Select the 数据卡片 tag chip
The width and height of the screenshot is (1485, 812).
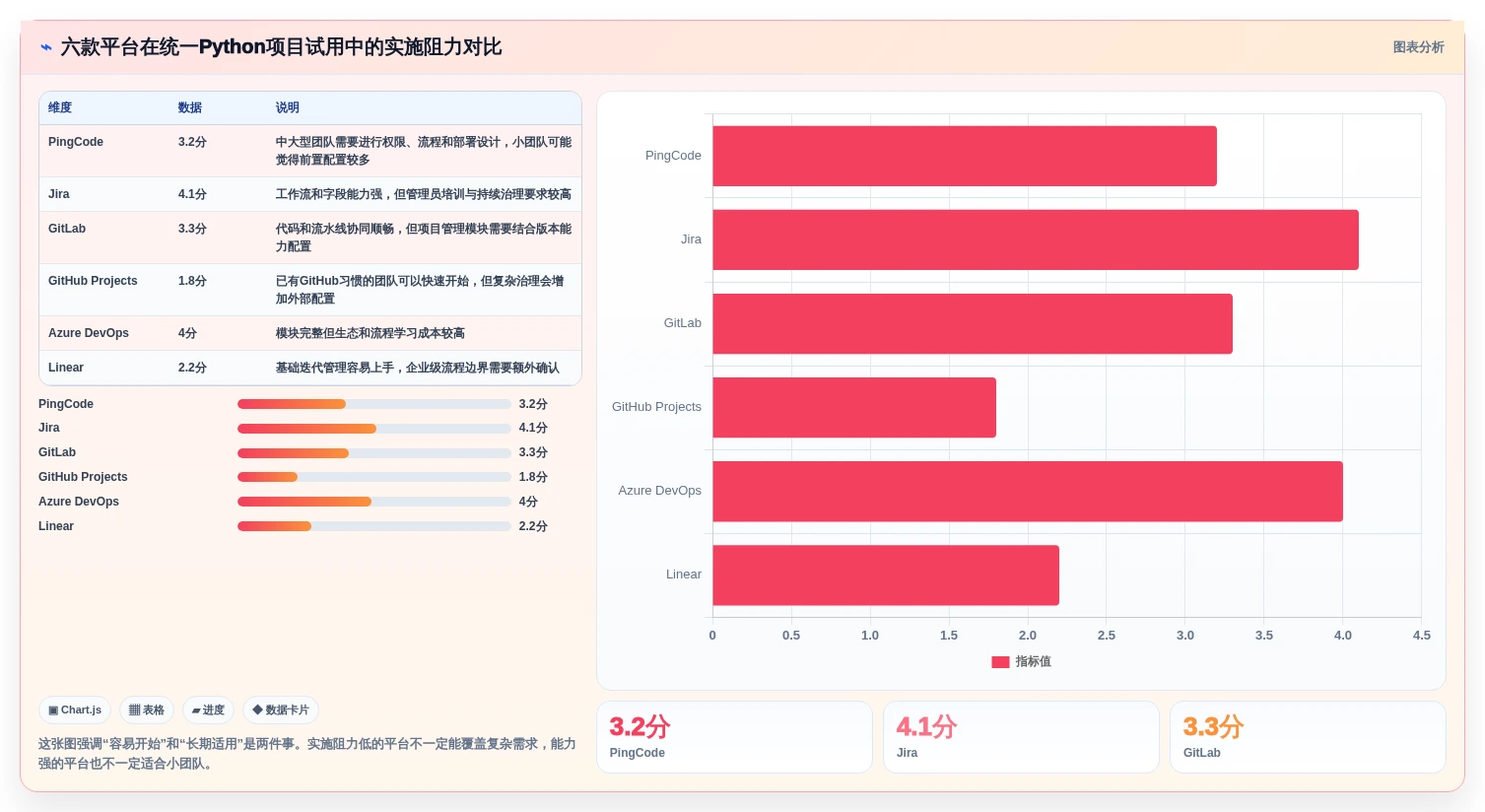click(281, 710)
